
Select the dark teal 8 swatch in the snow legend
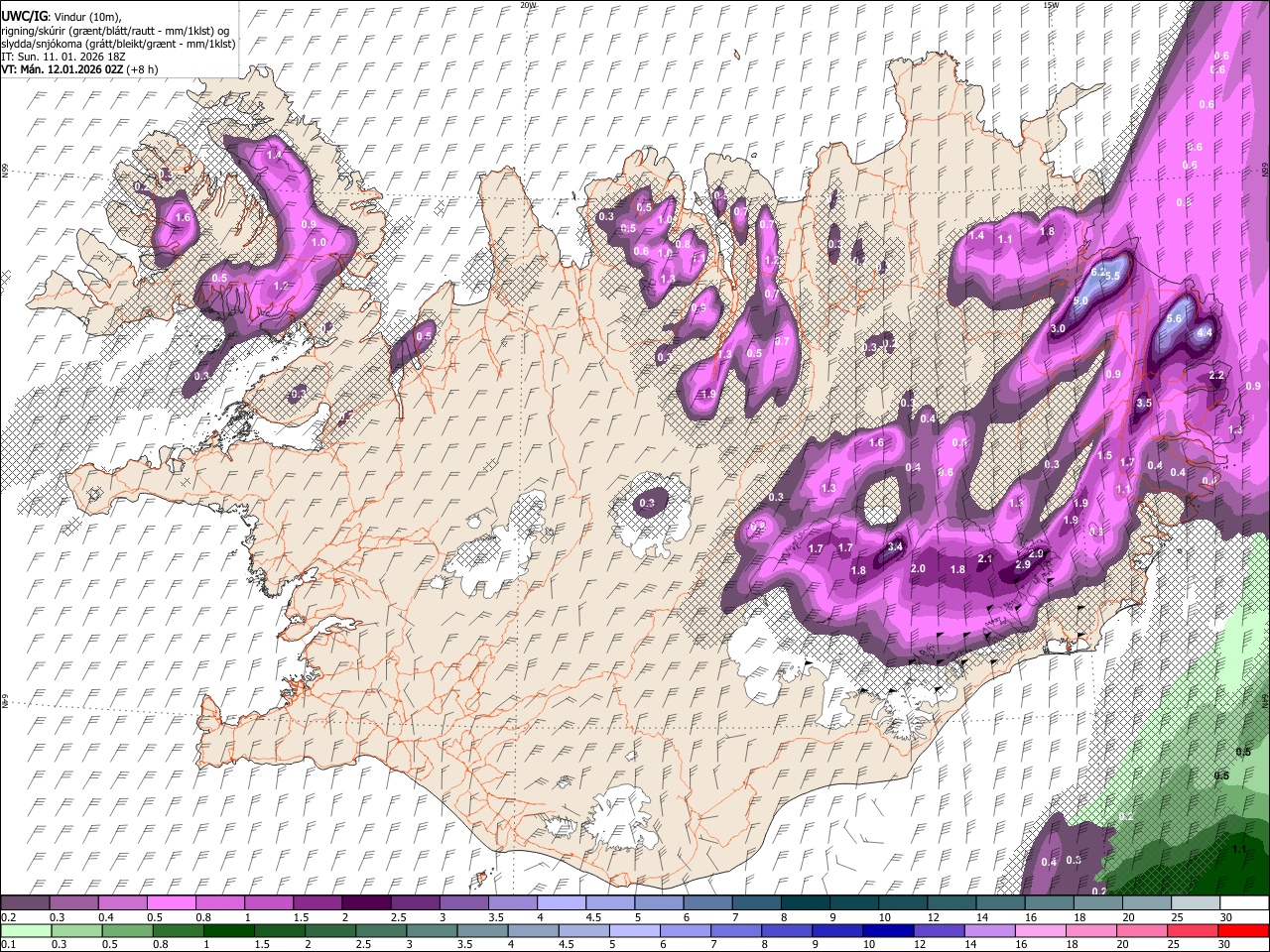(805, 903)
